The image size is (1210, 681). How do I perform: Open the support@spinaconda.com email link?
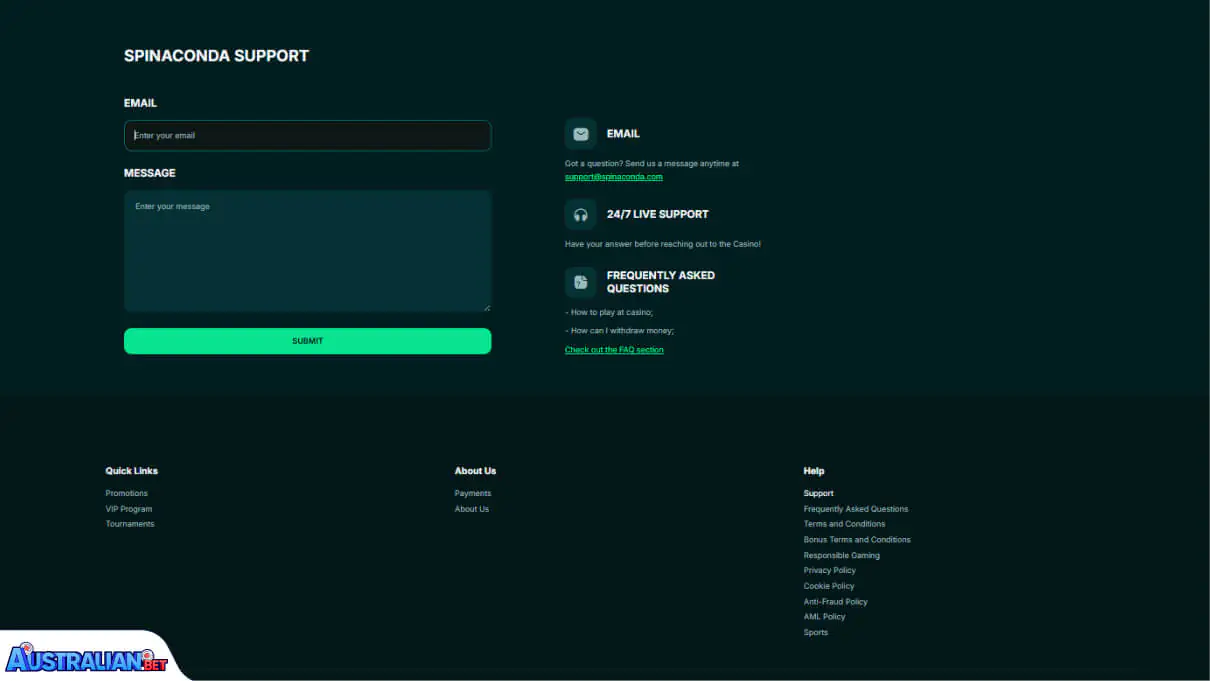(613, 176)
